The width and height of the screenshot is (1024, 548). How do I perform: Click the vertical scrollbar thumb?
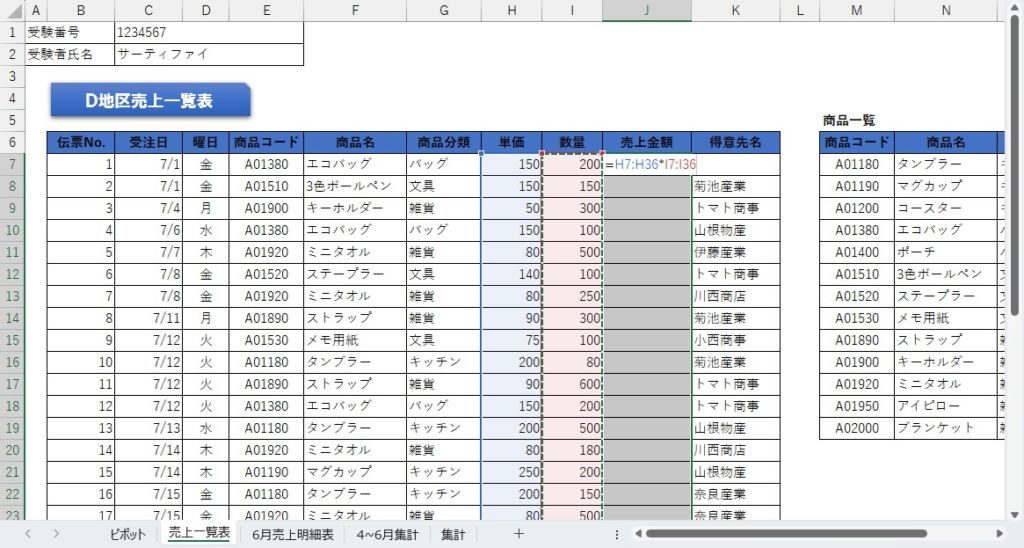coord(1015,170)
